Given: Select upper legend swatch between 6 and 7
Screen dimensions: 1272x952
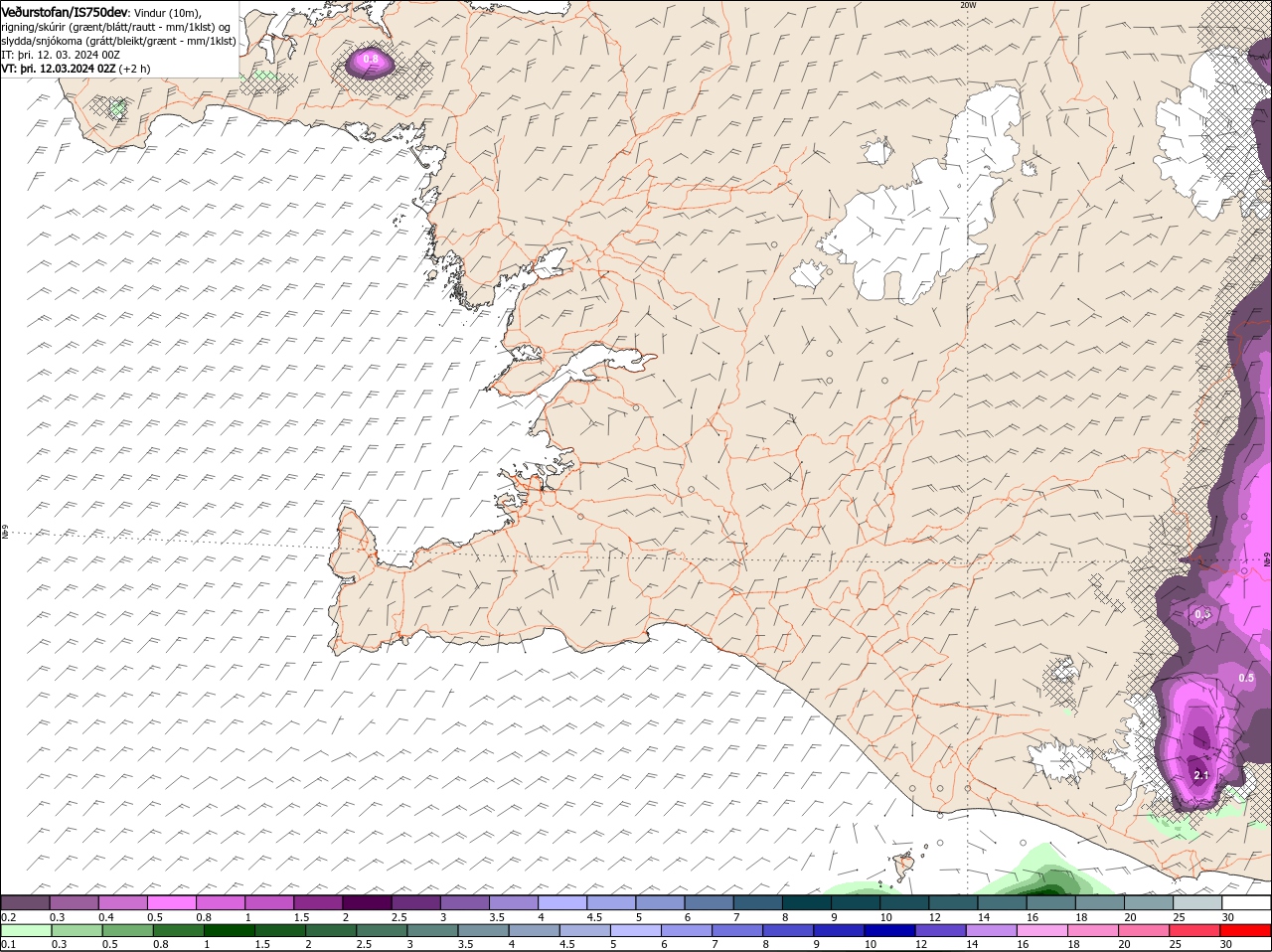Looking at the screenshot, I should (709, 902).
